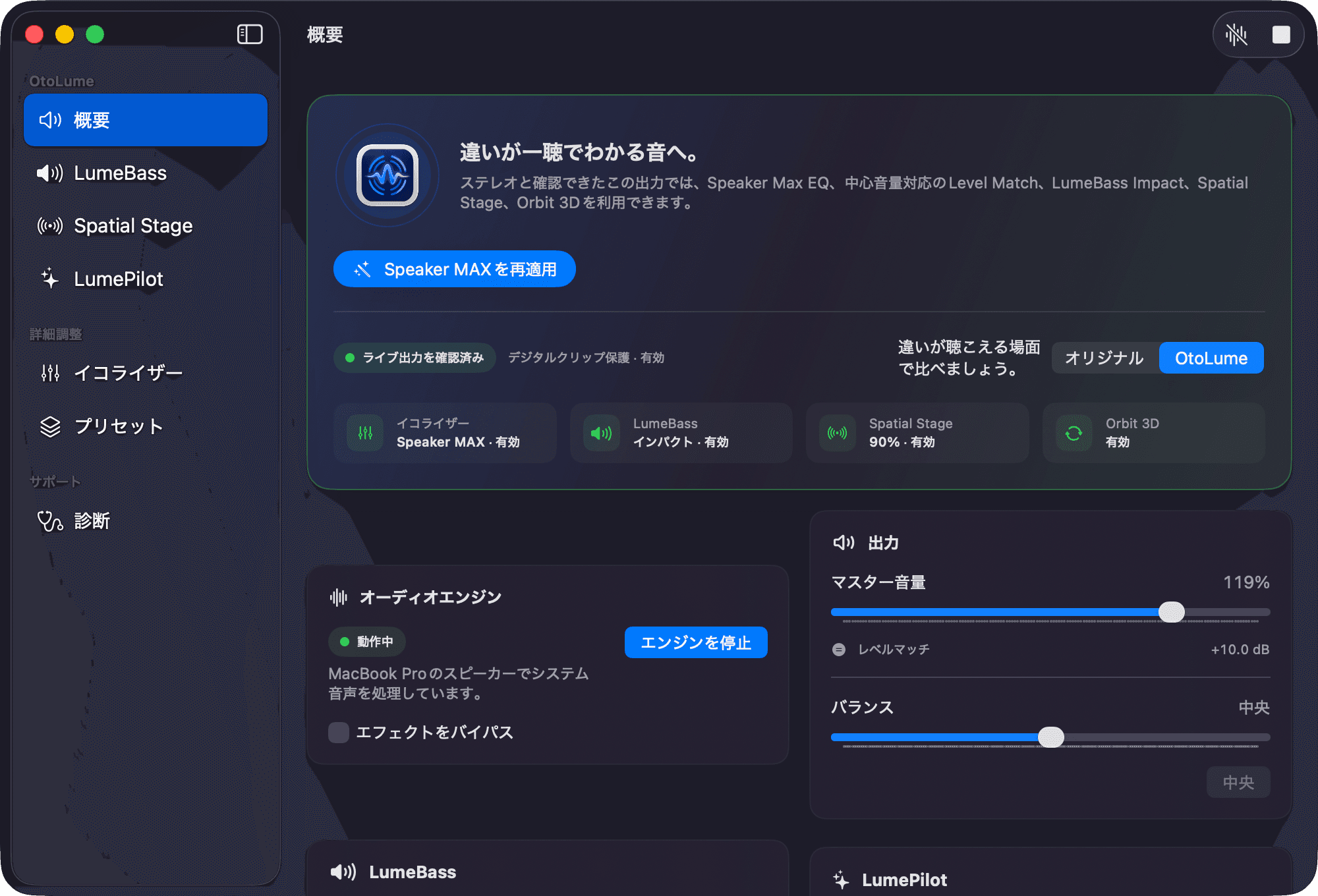Click the 動作中 status badge
This screenshot has width=1318, height=896.
366,642
